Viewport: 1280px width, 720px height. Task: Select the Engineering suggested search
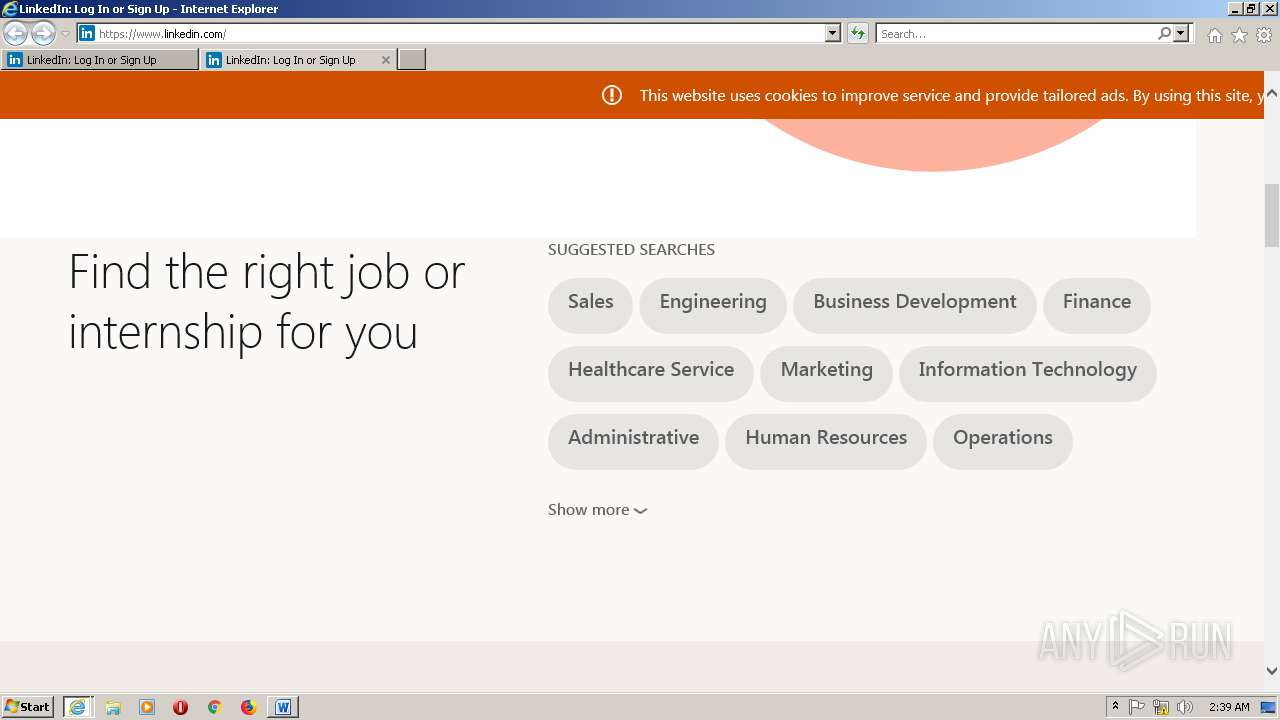(713, 305)
